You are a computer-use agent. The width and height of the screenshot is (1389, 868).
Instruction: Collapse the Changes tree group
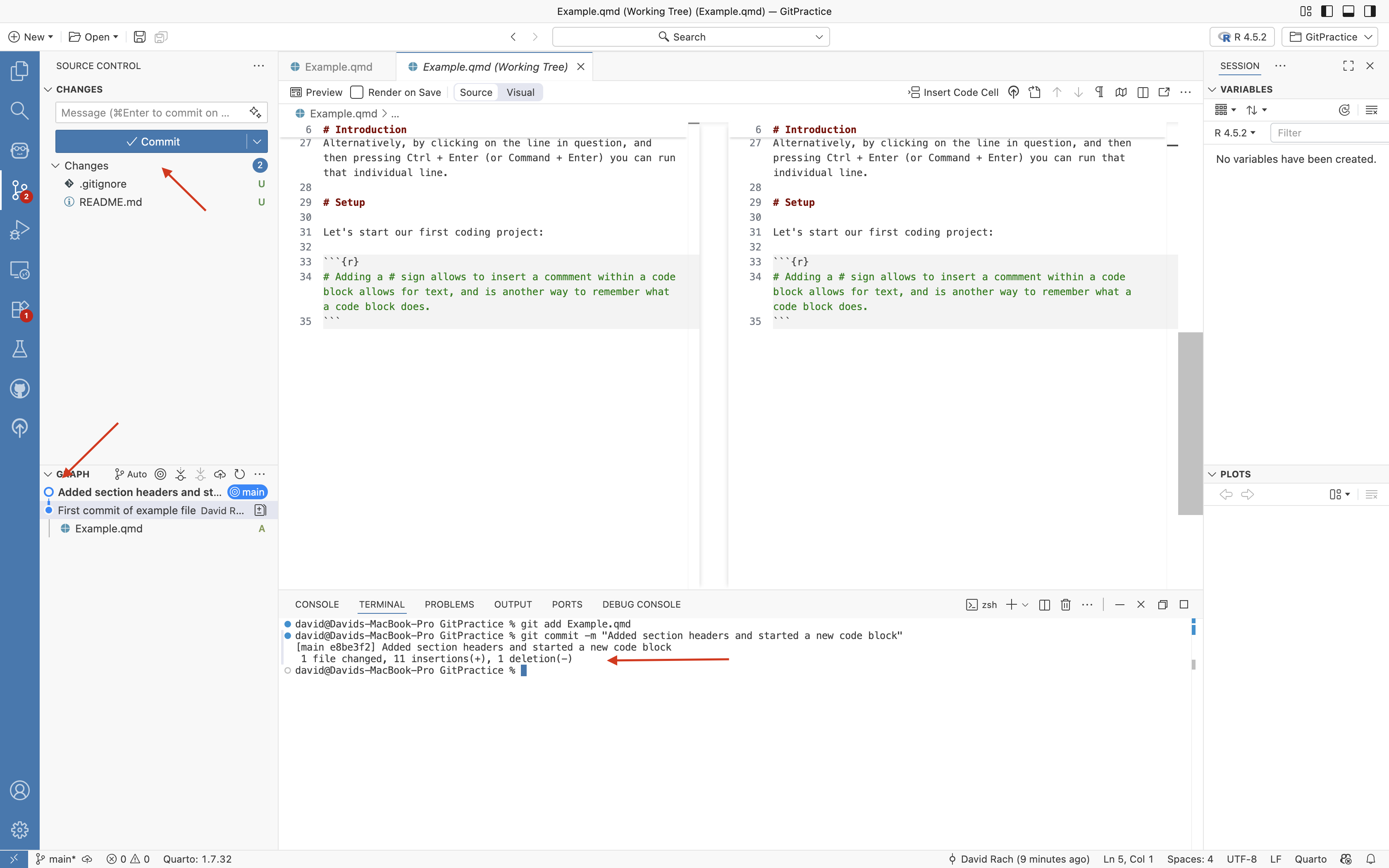click(56, 166)
